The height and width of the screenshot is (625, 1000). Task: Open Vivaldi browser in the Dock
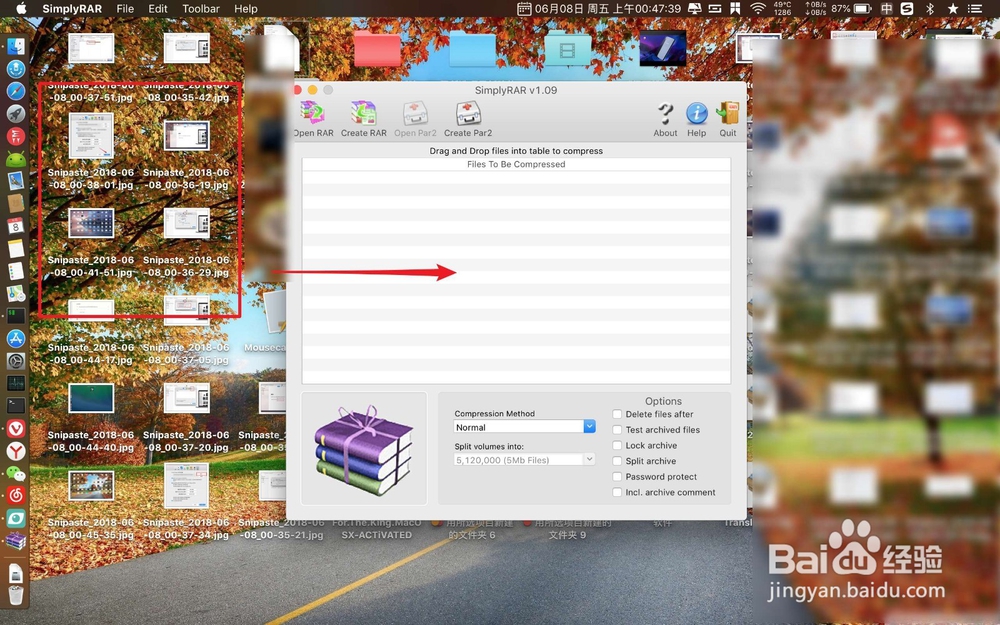pyautogui.click(x=16, y=429)
